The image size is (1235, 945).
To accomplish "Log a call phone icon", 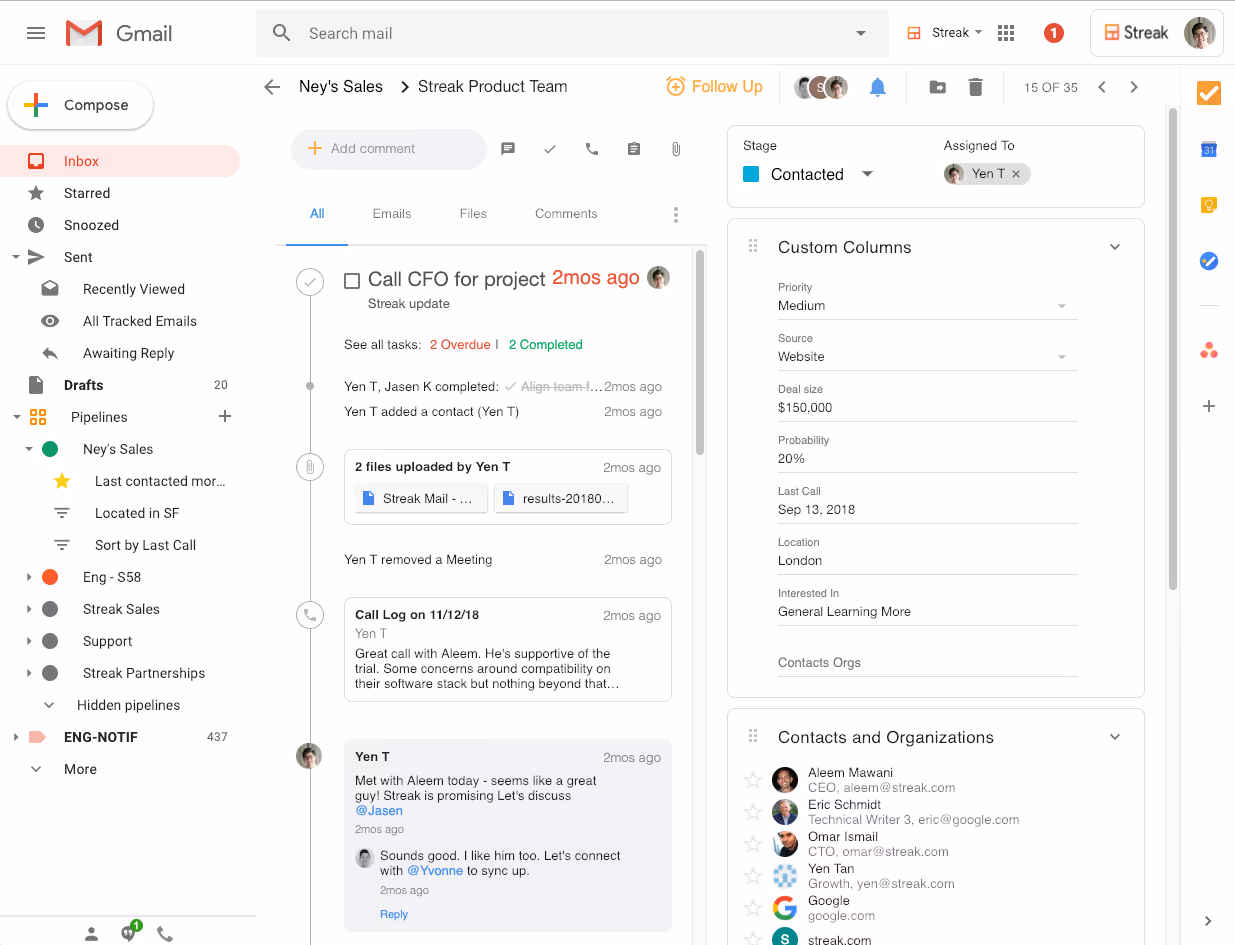I will pos(592,149).
